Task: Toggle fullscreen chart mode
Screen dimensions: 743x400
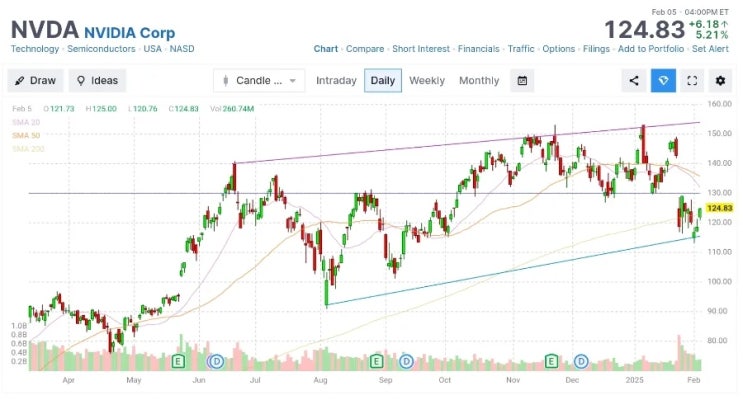Action: pos(692,81)
